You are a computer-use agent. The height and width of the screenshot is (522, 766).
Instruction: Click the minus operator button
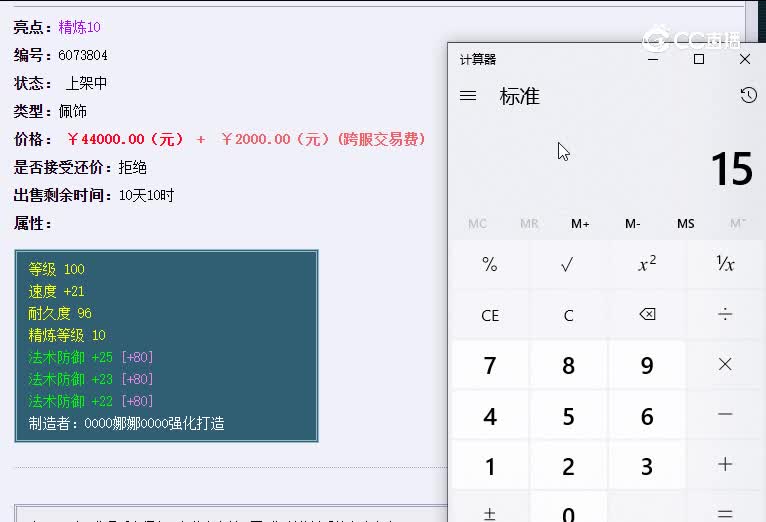point(725,415)
